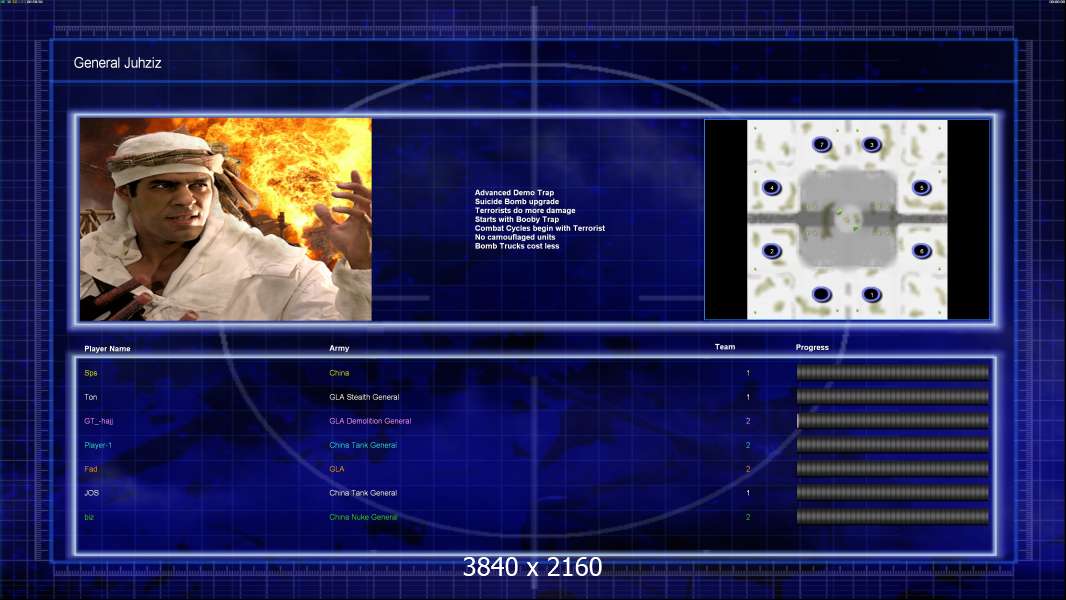Click the 'Bomb Trucks cost less' text
Viewport: 1066px width, 600px height.
tap(517, 245)
